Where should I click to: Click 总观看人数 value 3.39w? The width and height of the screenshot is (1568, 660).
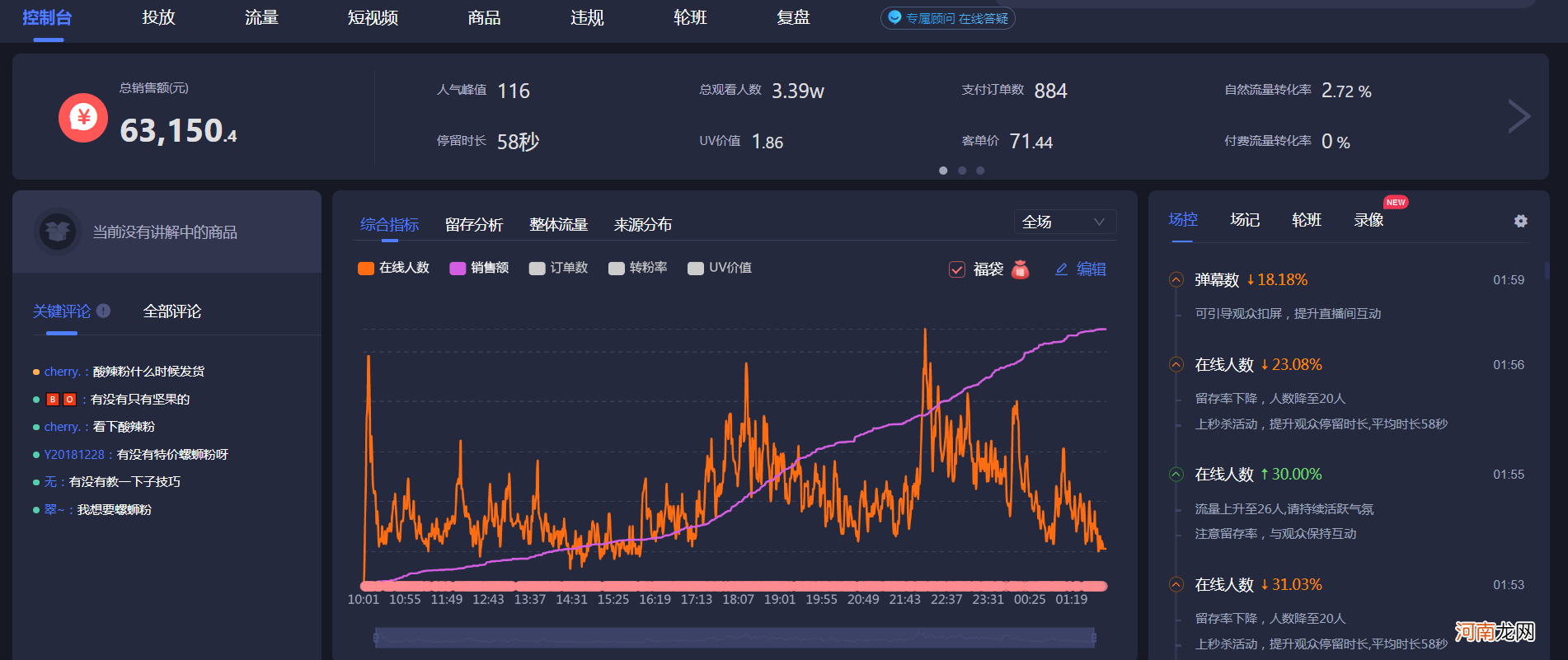[x=798, y=91]
